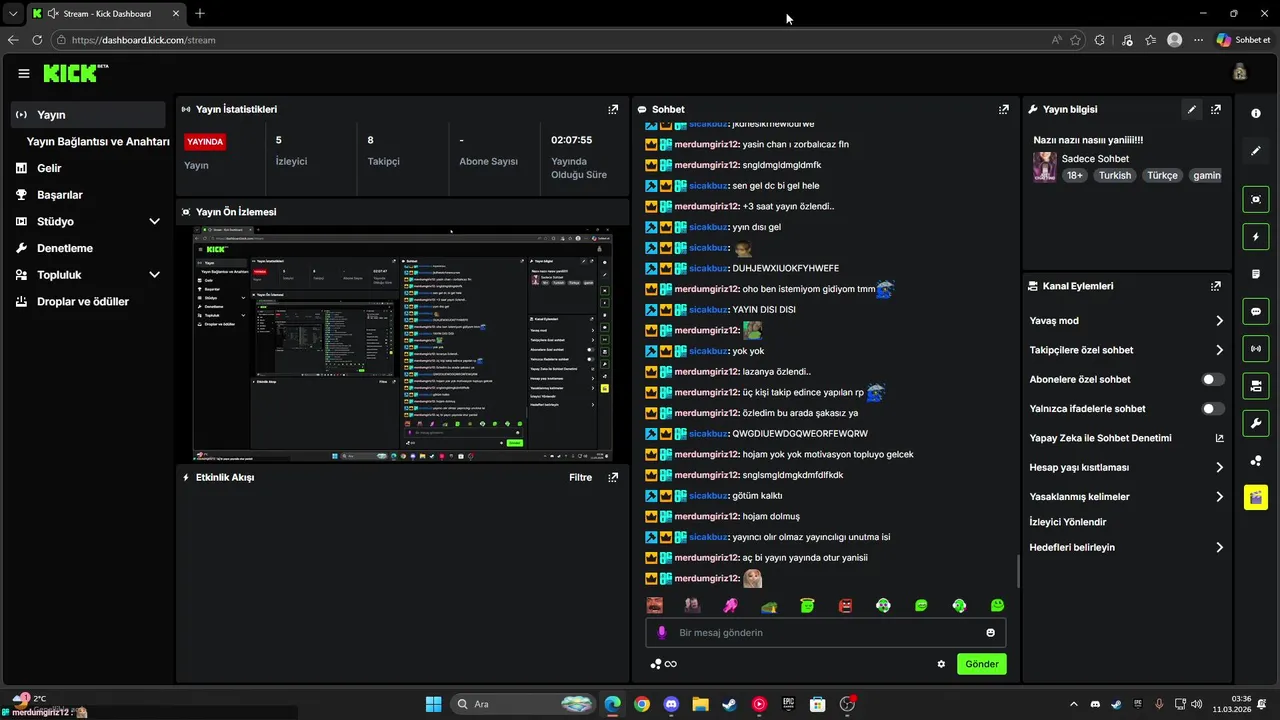Open Yasaklanmış kelimeler options
This screenshot has width=1280, height=720.
click(1219, 497)
